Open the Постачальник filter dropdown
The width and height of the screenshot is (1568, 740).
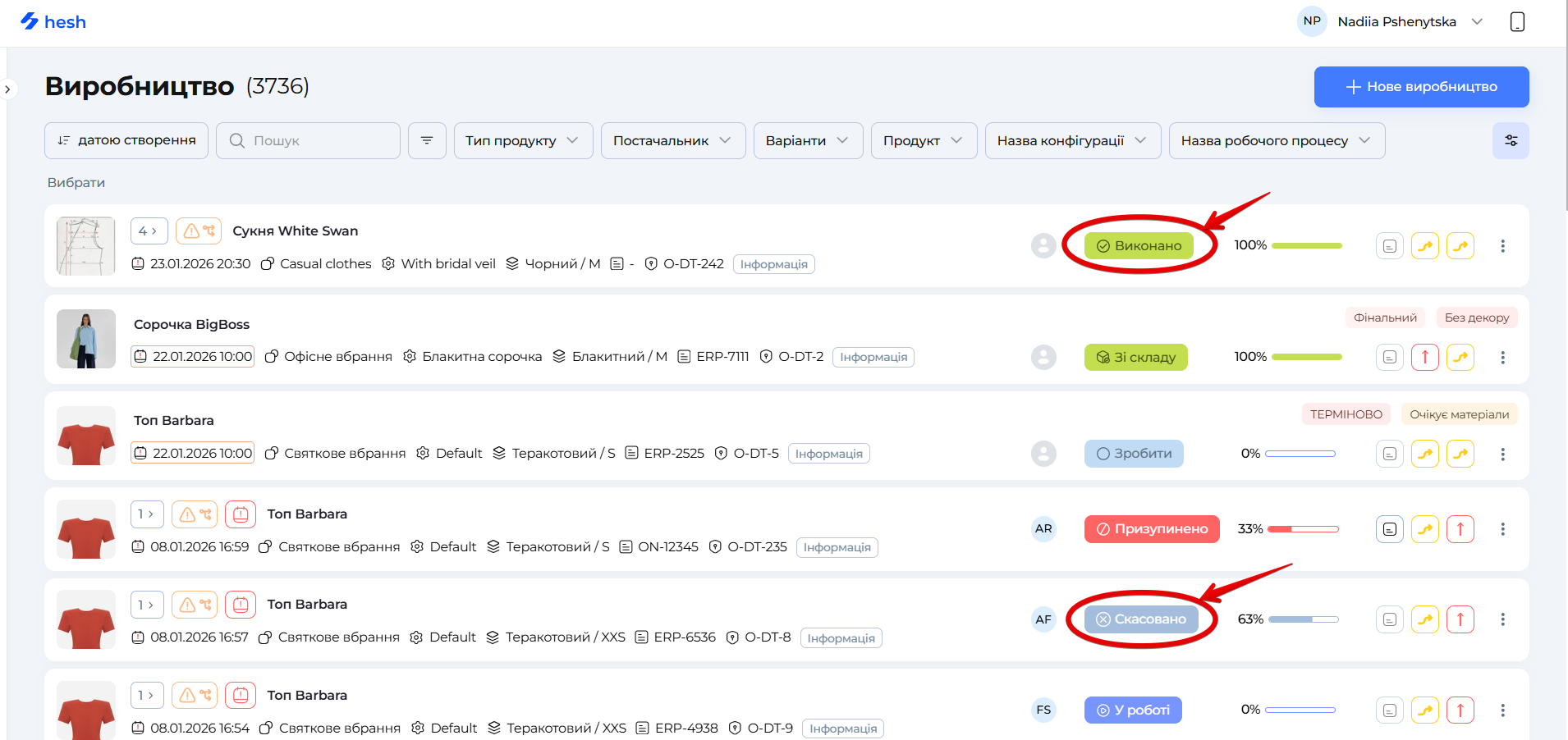coord(672,140)
